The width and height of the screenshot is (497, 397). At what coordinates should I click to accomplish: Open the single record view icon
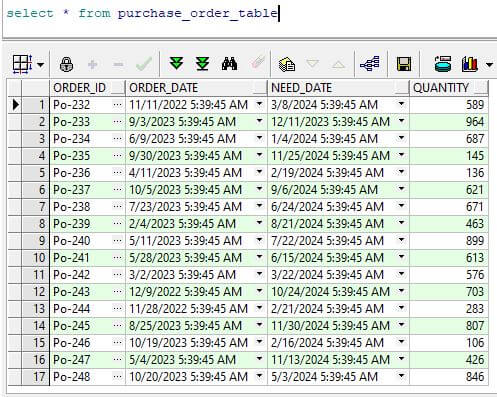(x=287, y=64)
